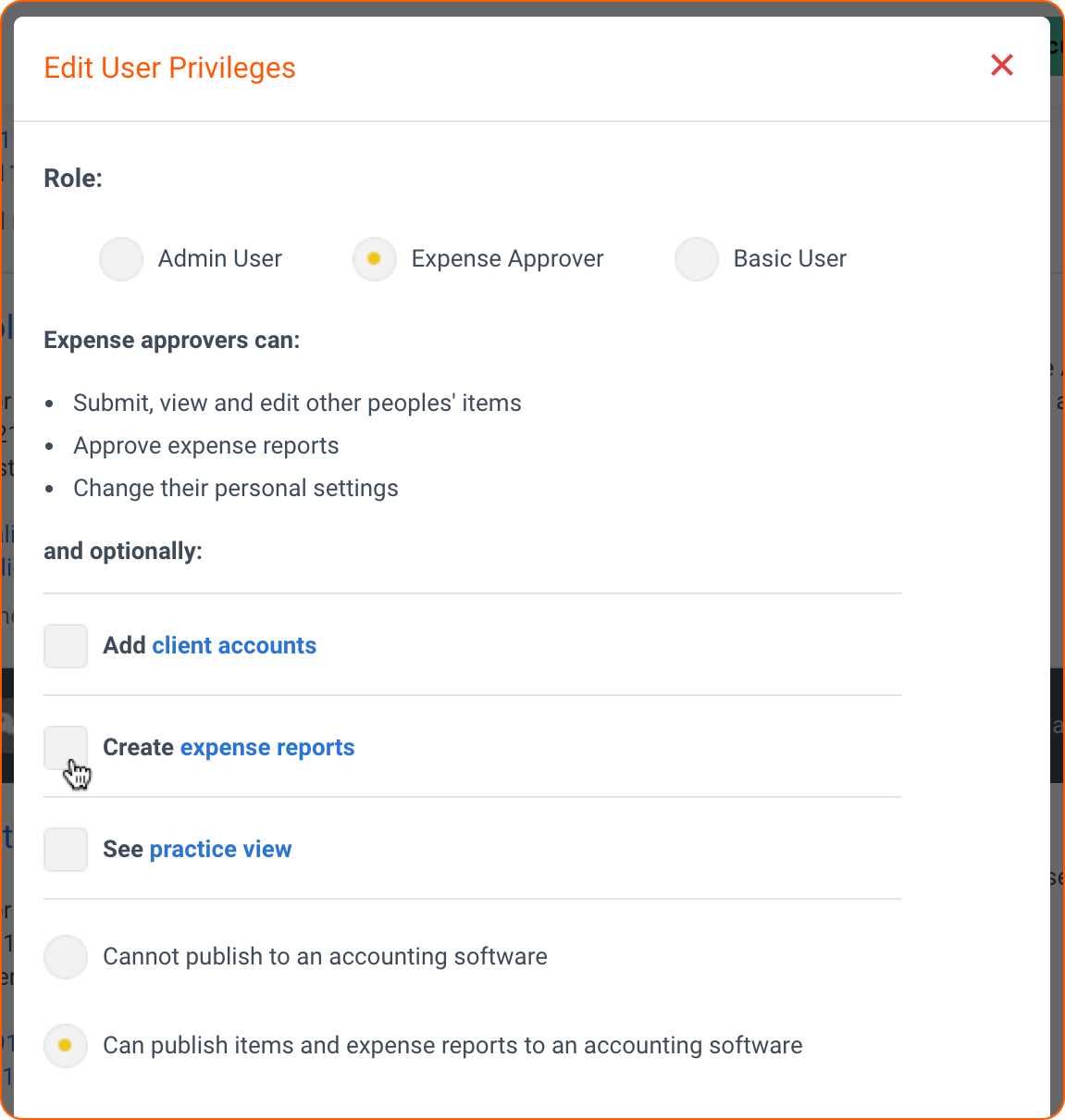Viewport: 1065px width, 1120px height.
Task: Choose the Expense Approver radio button
Action: coord(375,259)
